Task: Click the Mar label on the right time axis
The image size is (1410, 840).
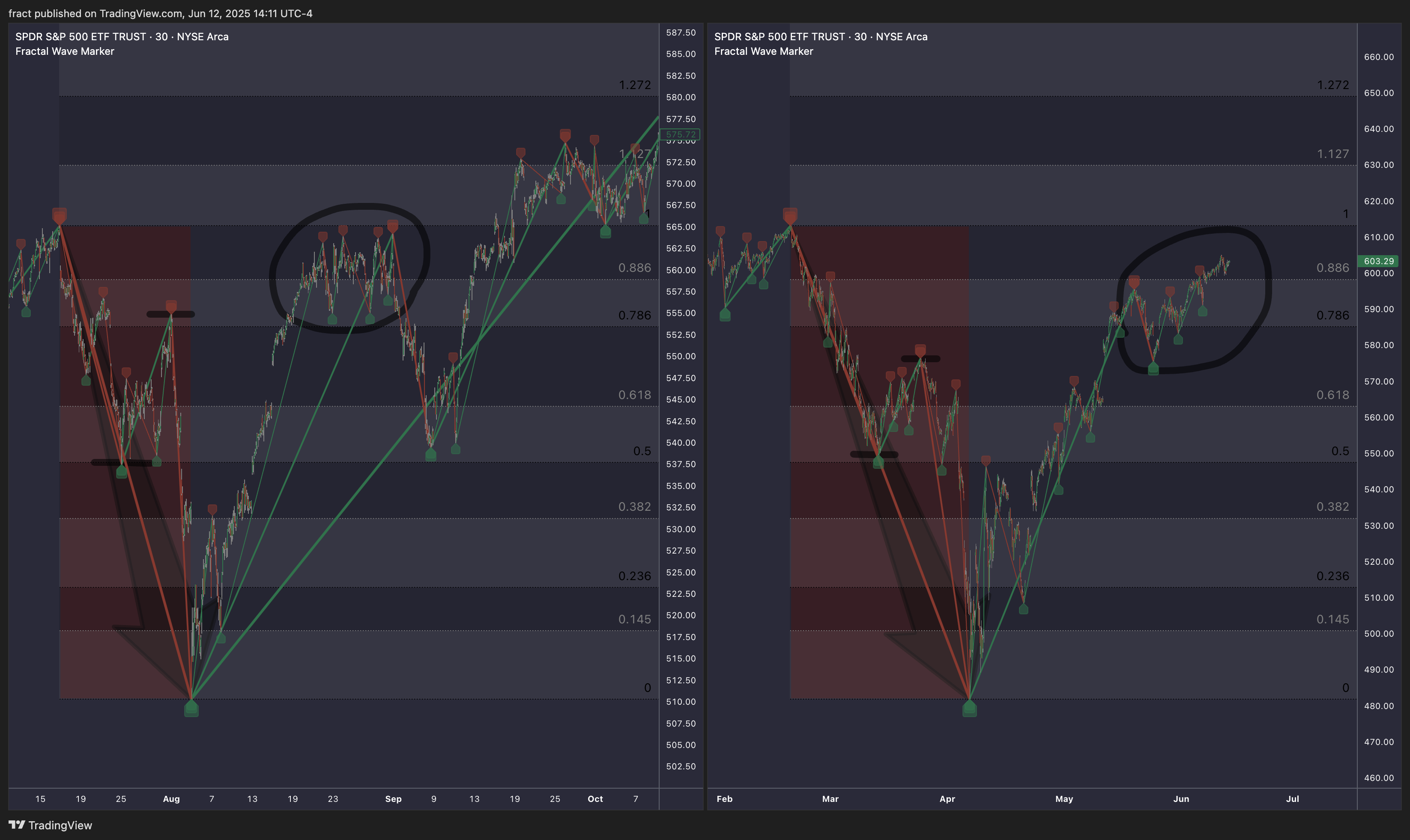Action: (830, 798)
